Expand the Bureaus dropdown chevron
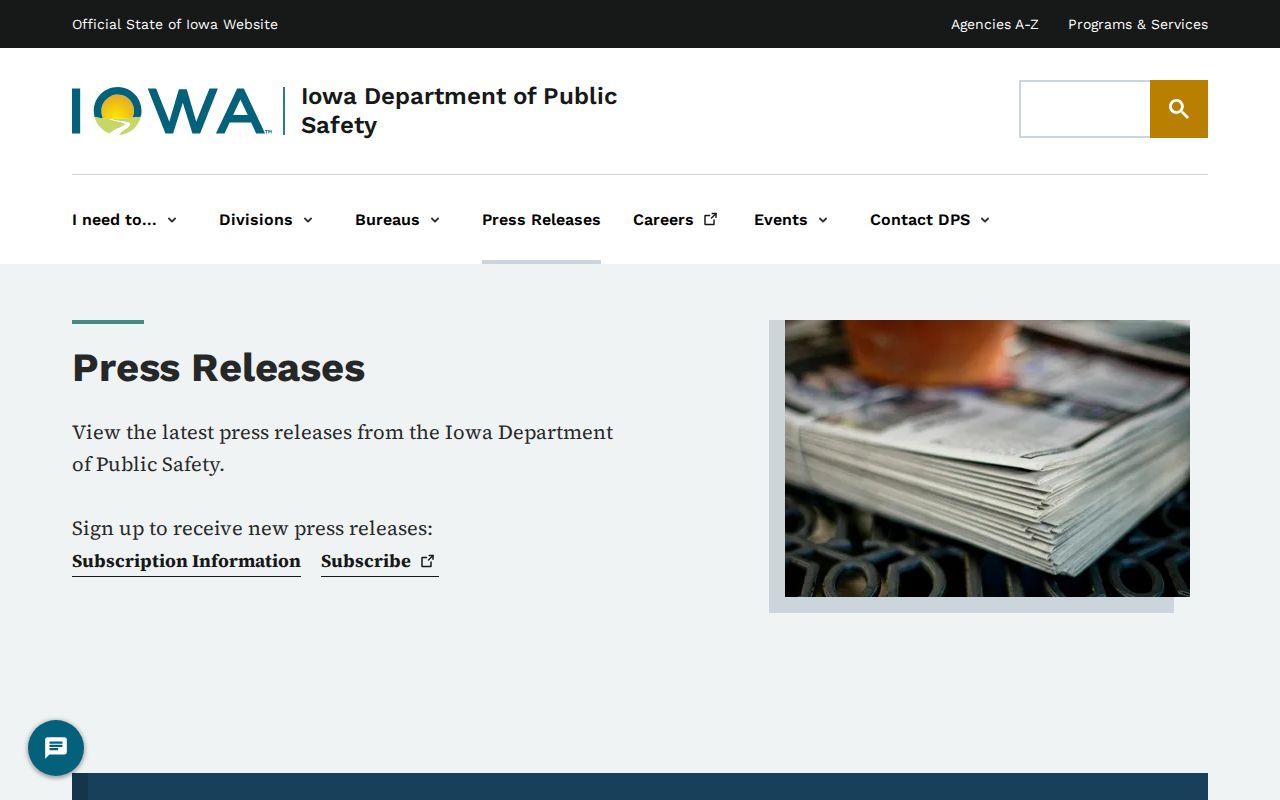 [435, 220]
